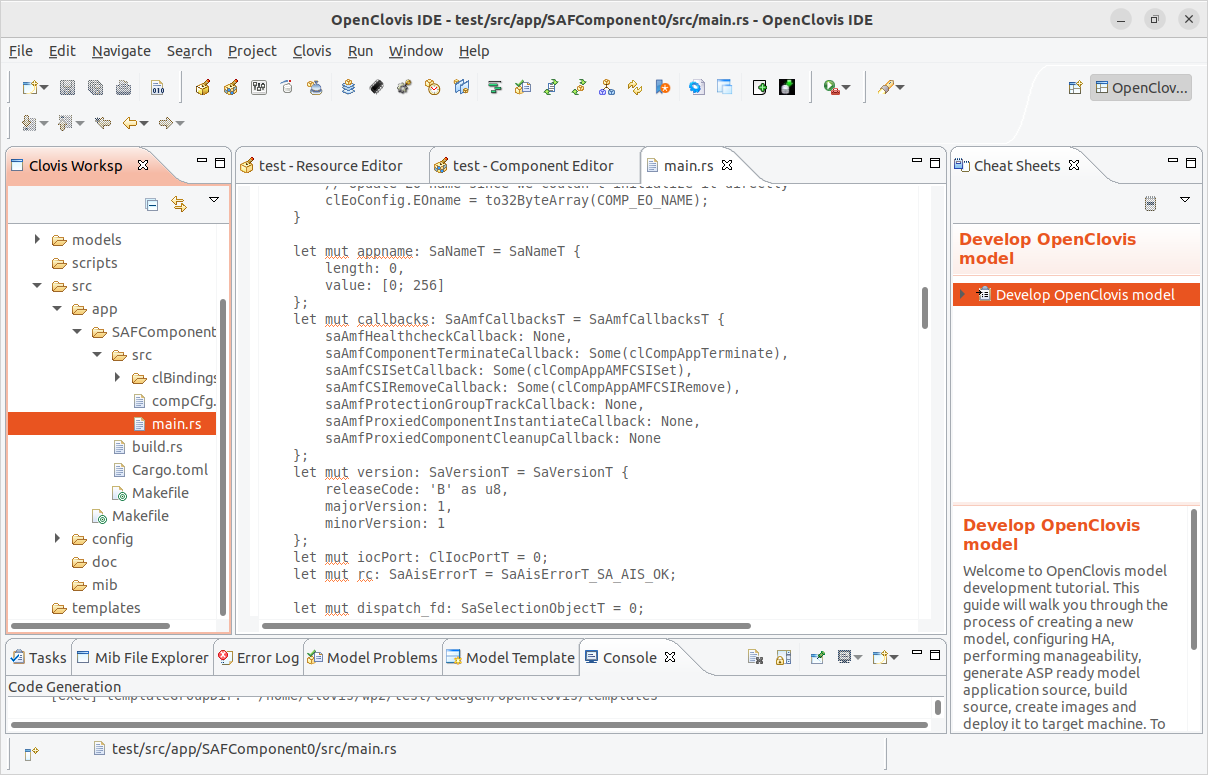1208x775 pixels.
Task: Expand Develop OpenClovis model cheat sheet item
Action: click(x=962, y=295)
